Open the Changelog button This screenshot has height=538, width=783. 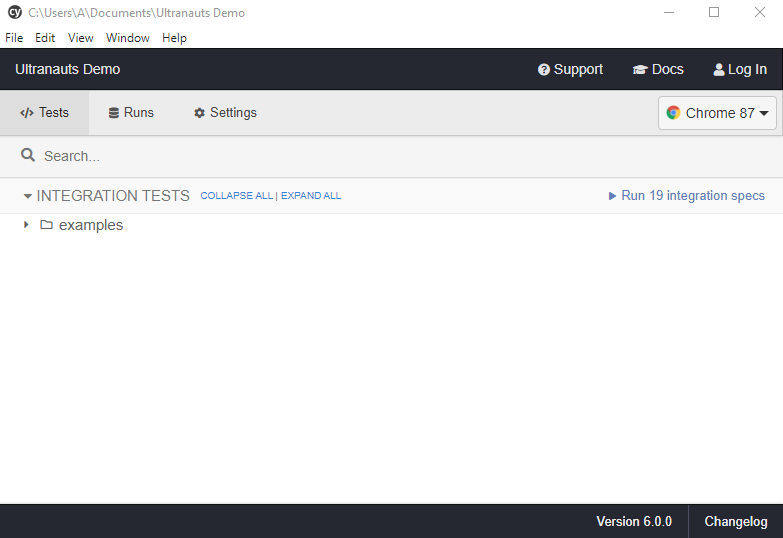click(x=735, y=522)
